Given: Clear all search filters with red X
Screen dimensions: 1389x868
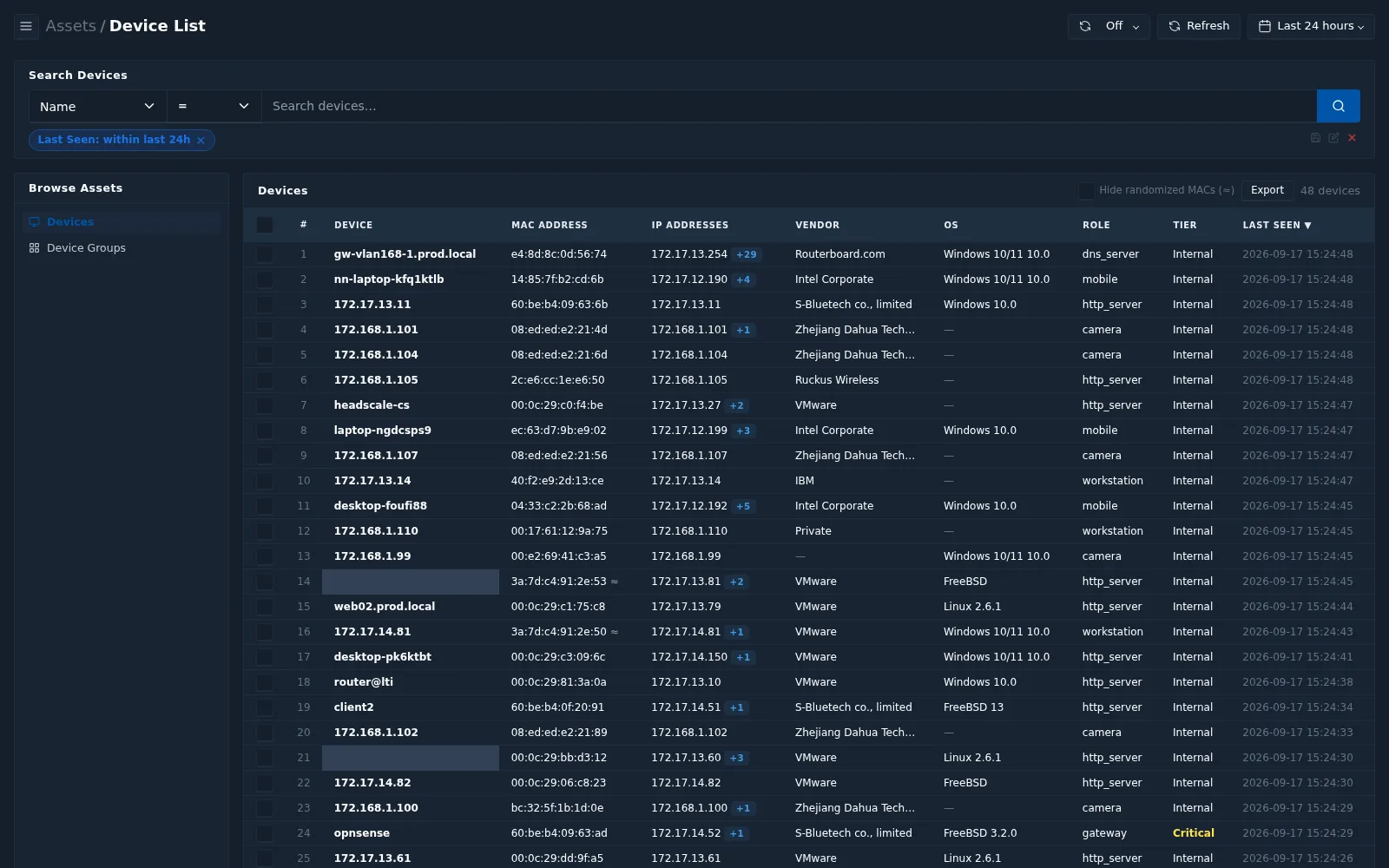Looking at the screenshot, I should 1352,138.
